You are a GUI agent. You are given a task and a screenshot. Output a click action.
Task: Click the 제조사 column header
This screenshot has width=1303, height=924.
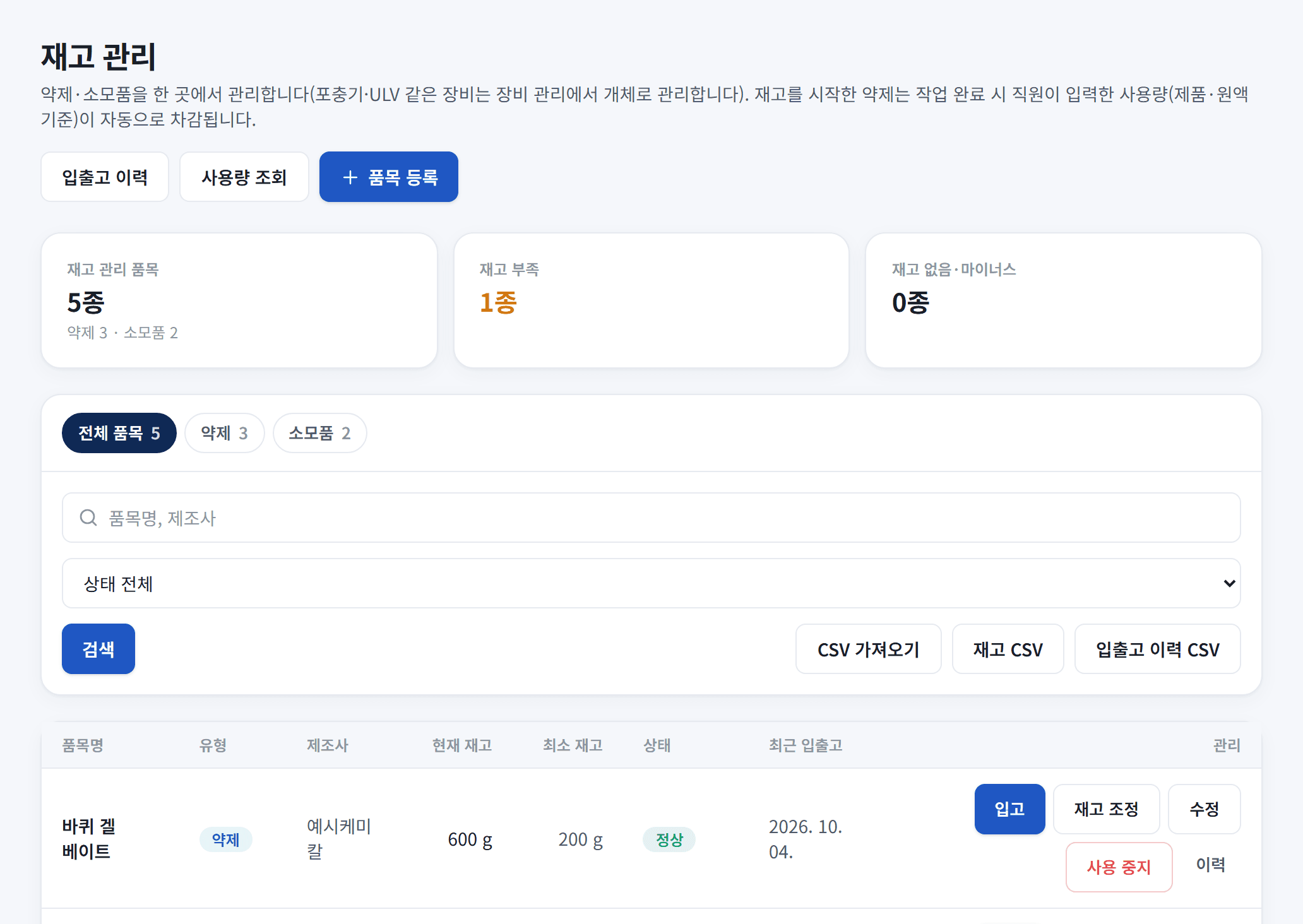pyautogui.click(x=327, y=745)
